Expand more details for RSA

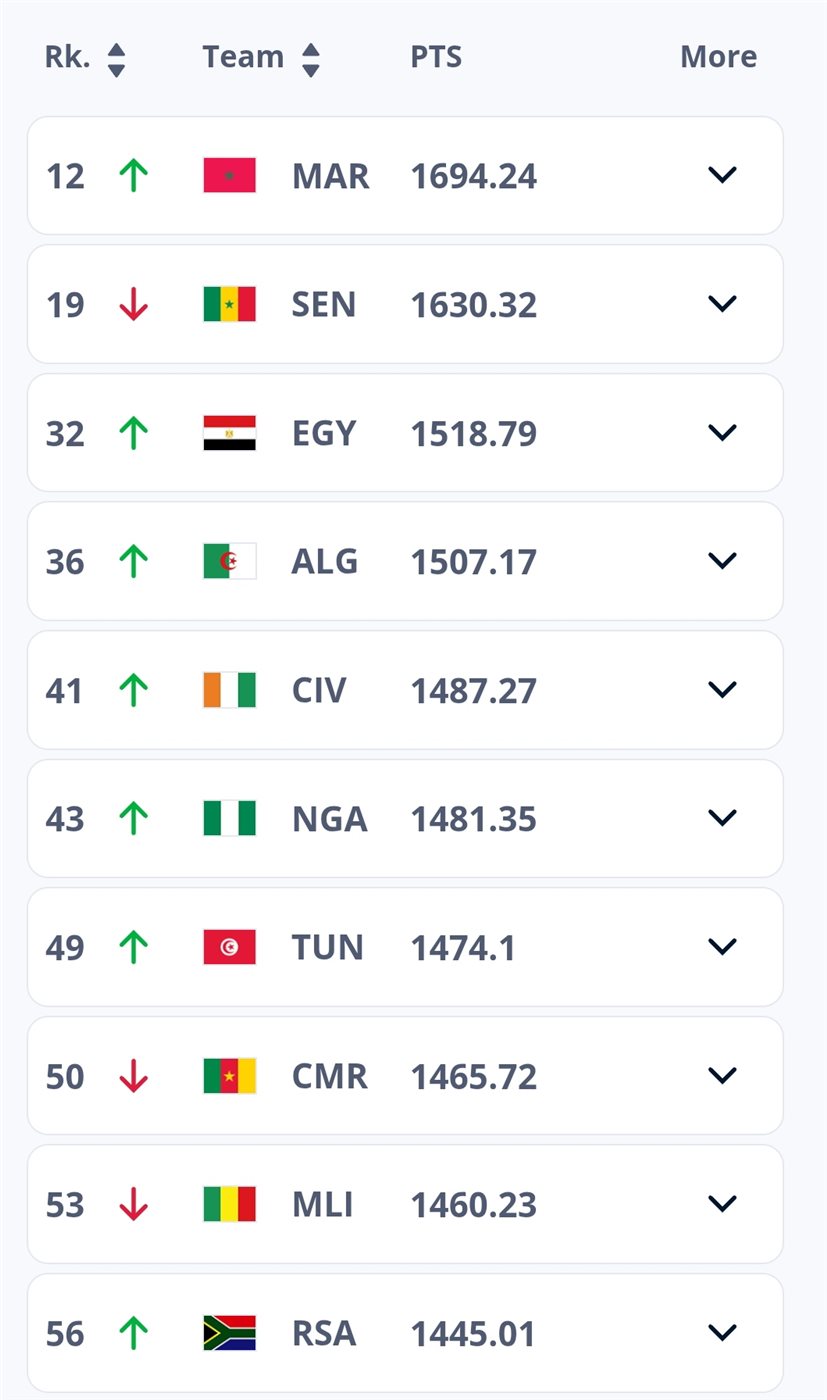click(722, 1332)
